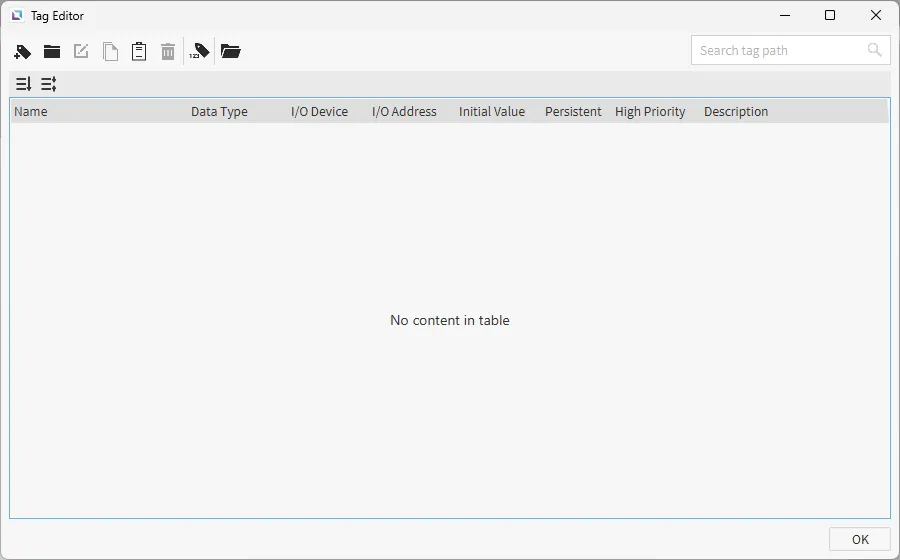
Task: Focus the Search tag path field
Action: click(x=780, y=50)
